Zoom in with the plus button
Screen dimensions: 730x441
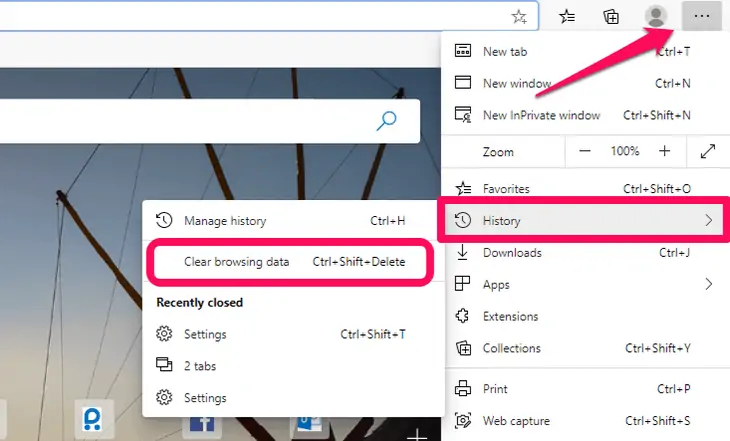click(665, 151)
